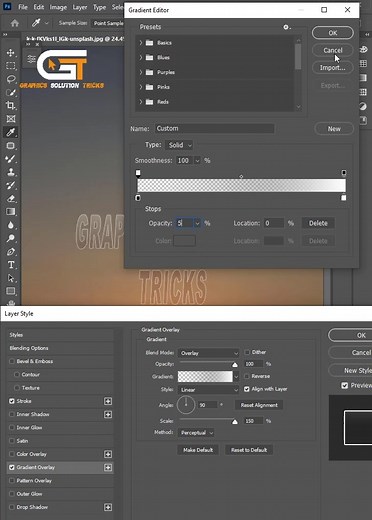Add another Gradient Overlay with plus icon
This screenshot has height=520, width=372.
[108, 467]
